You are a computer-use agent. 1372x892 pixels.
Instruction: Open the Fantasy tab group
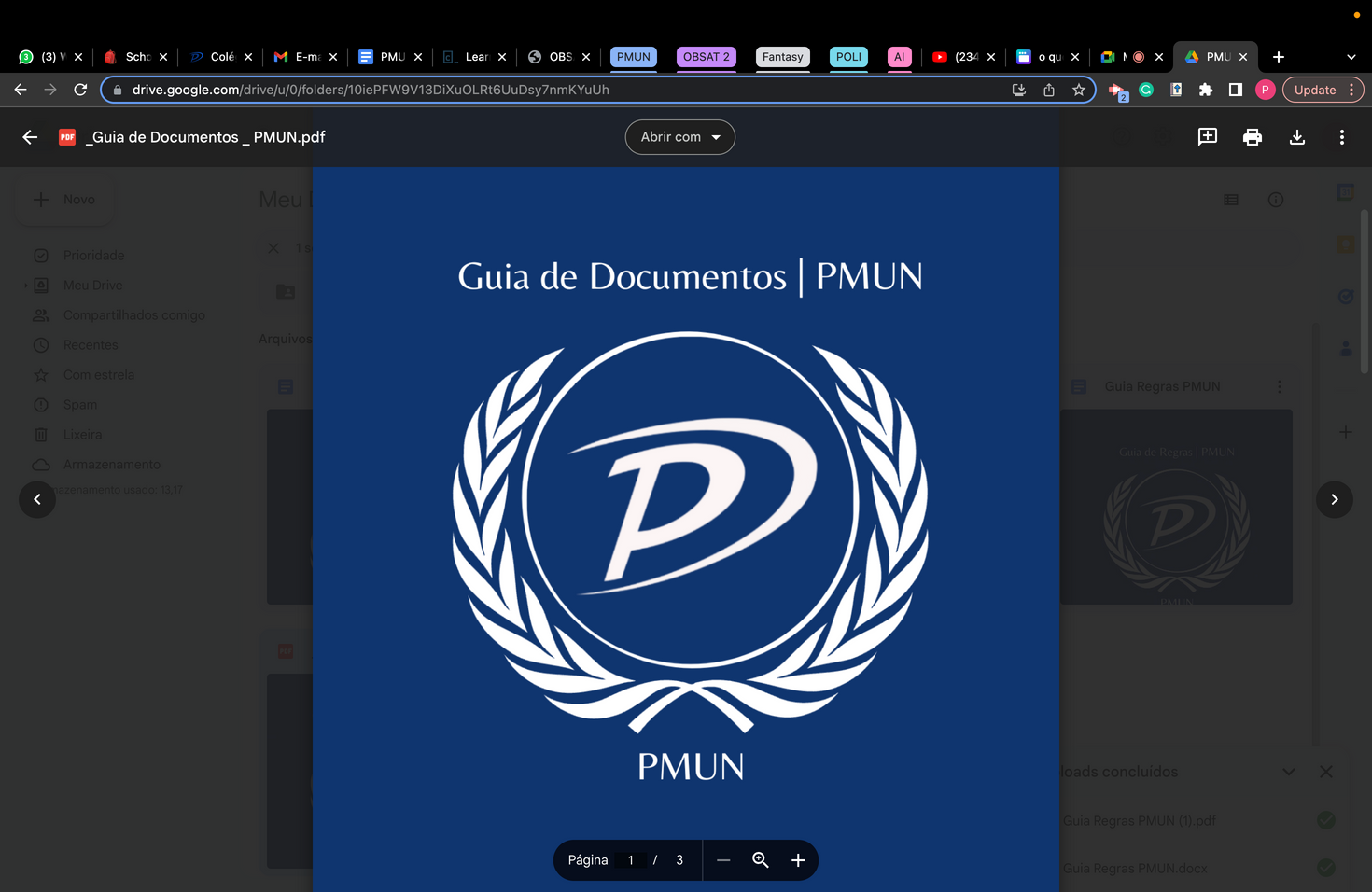(x=782, y=57)
